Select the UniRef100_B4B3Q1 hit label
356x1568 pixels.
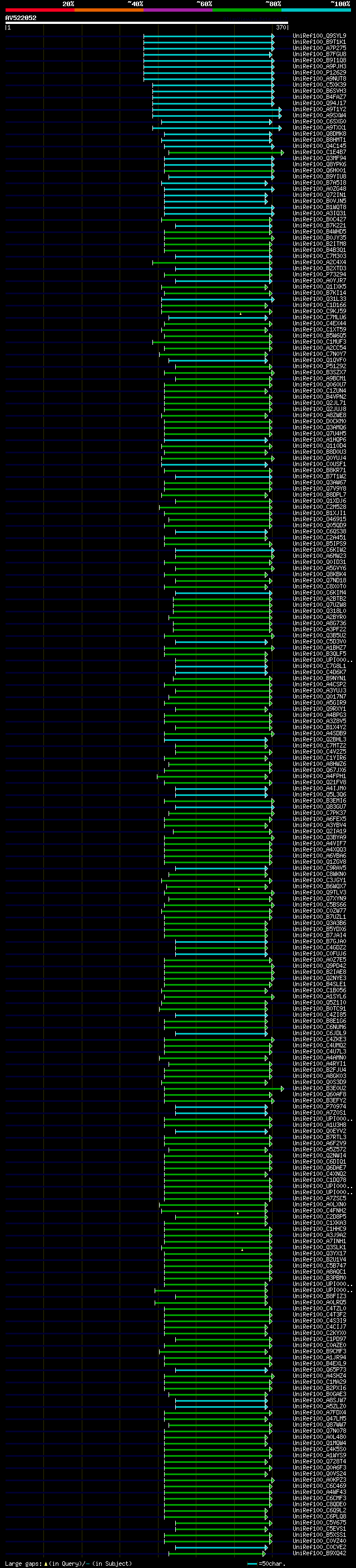(x=319, y=250)
